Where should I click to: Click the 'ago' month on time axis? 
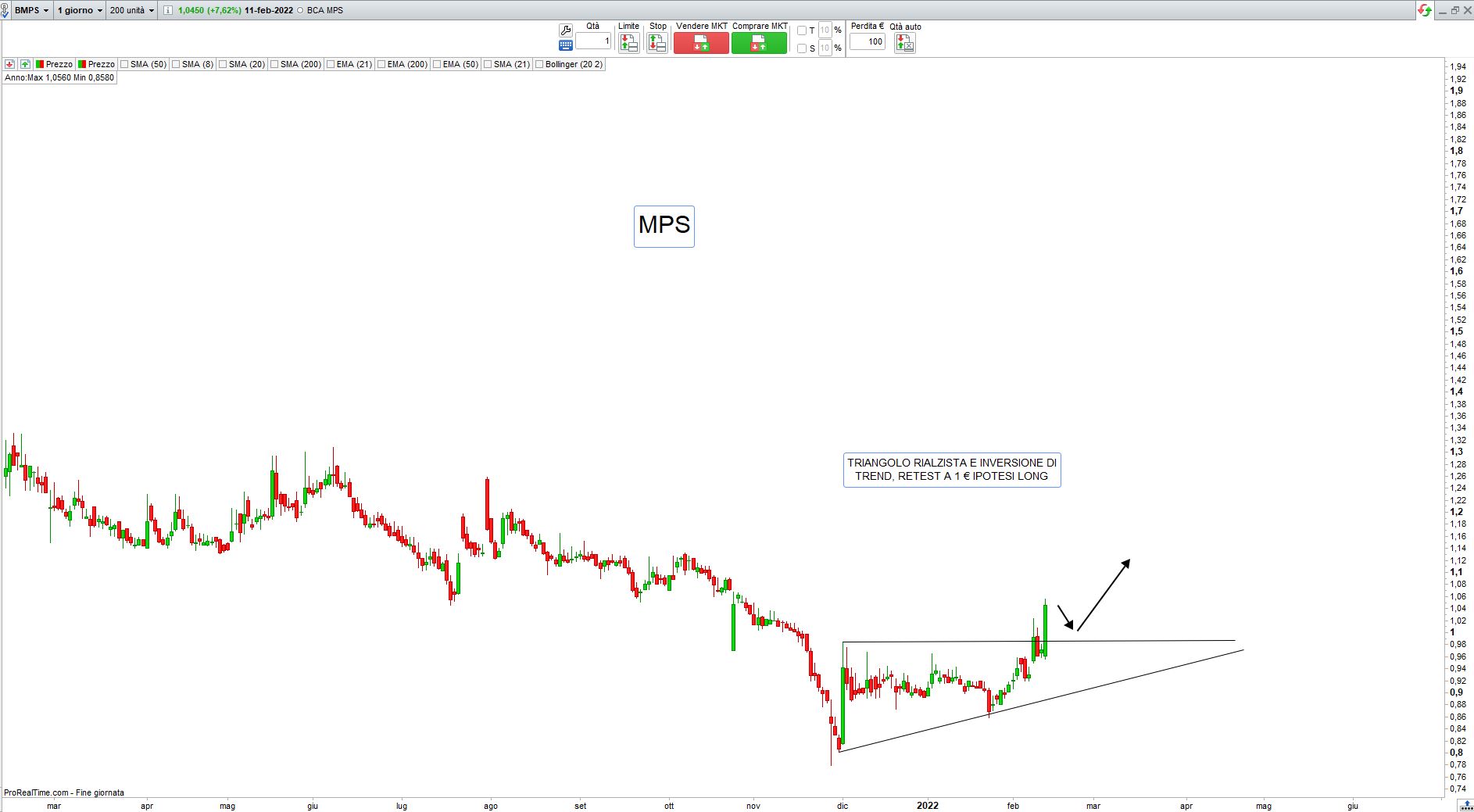[x=491, y=806]
